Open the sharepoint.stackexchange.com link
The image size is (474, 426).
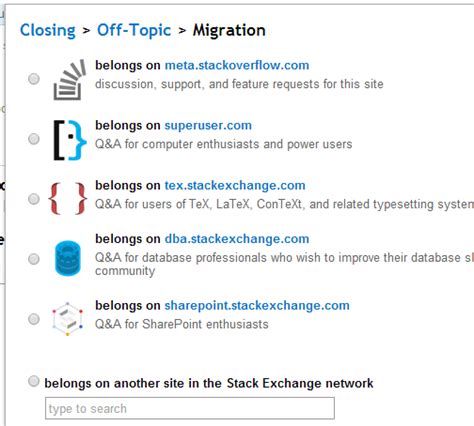(x=257, y=305)
